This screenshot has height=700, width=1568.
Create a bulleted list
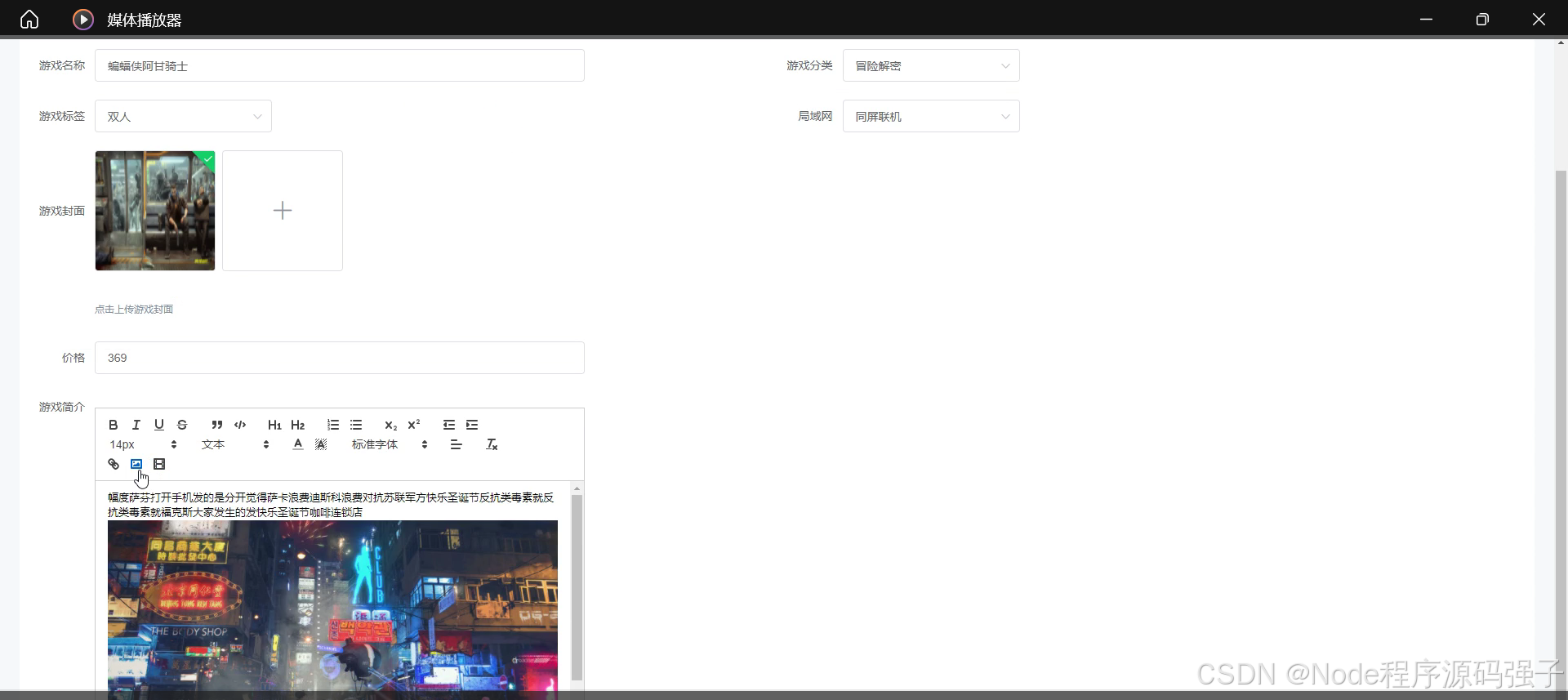pos(356,425)
